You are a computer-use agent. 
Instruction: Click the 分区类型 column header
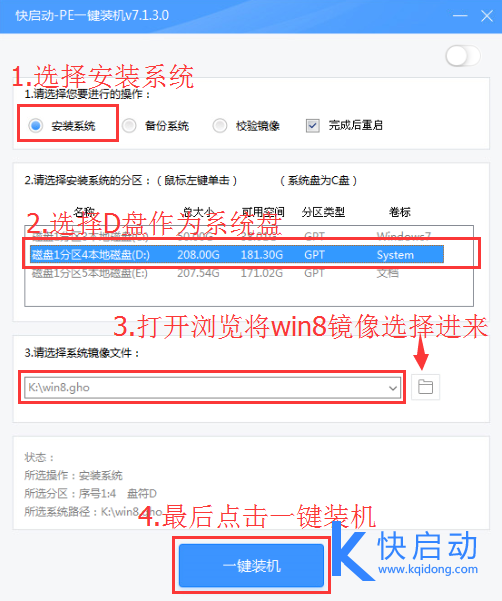coord(323,212)
